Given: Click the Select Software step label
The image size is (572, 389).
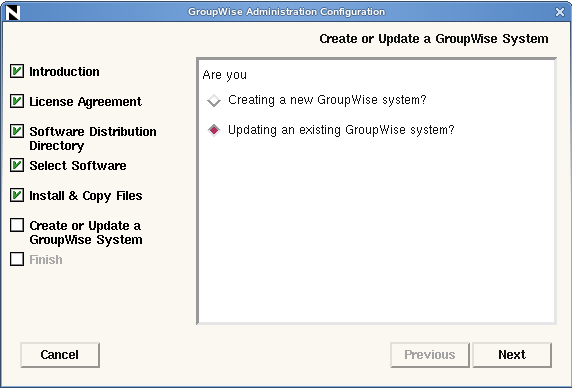Looking at the screenshot, I should click(78, 166).
